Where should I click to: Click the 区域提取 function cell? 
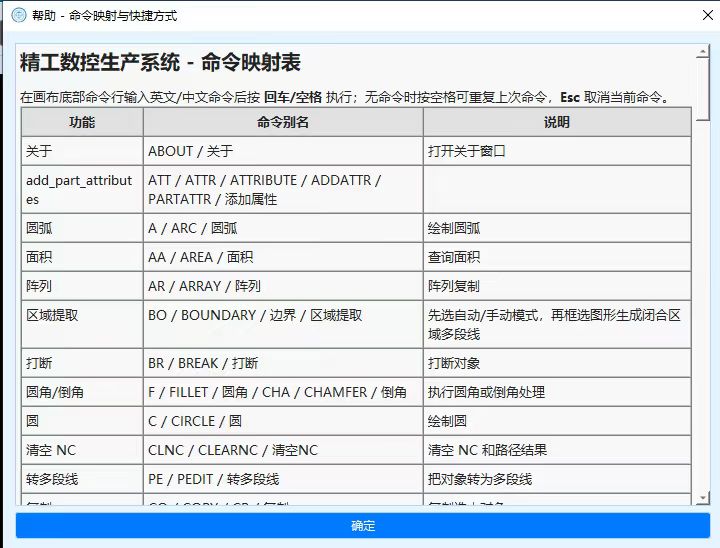coord(82,324)
